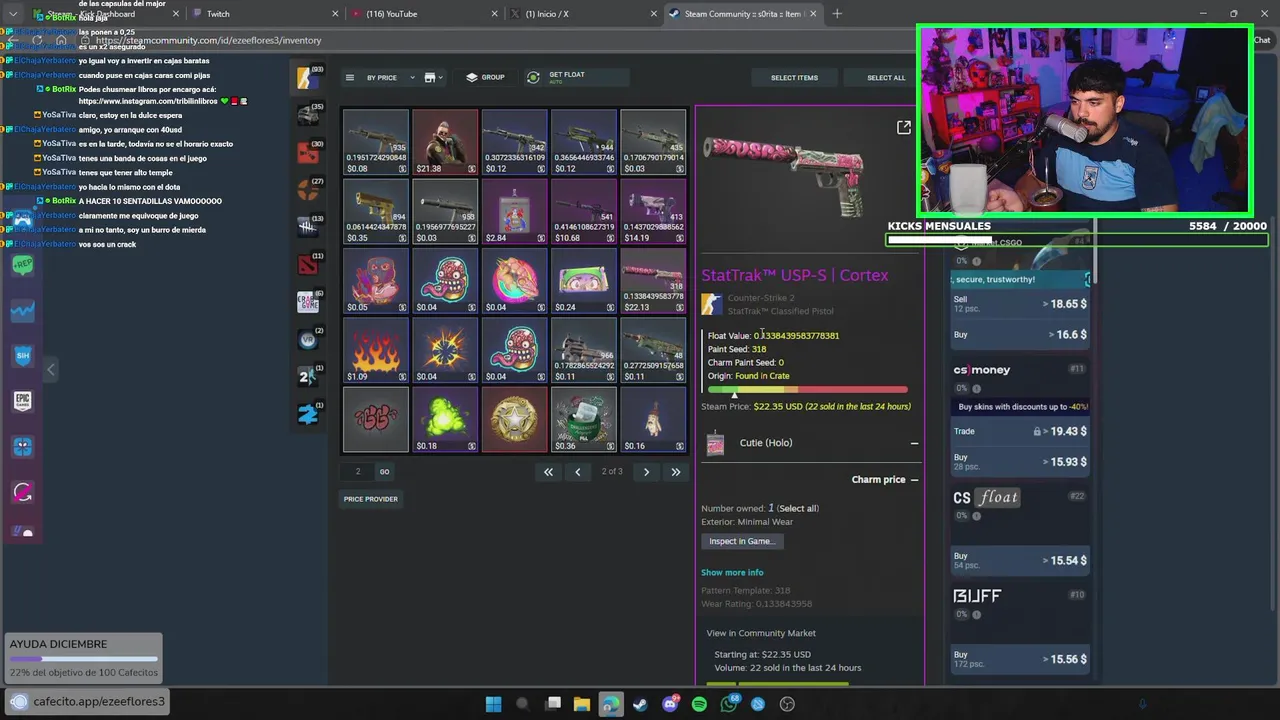Open the Rust inventory with count 35
The height and width of the screenshot is (720, 1280).
click(x=308, y=115)
